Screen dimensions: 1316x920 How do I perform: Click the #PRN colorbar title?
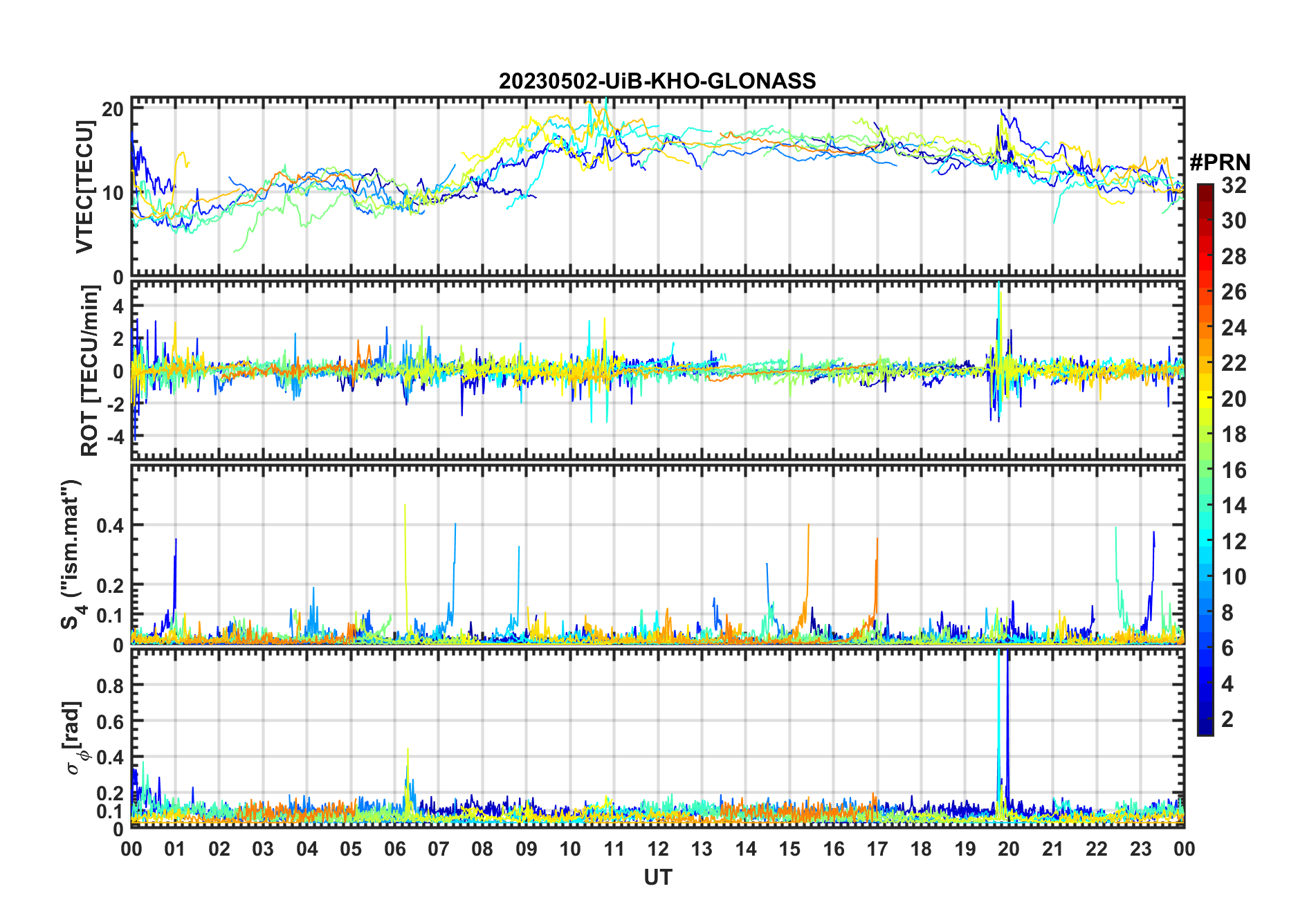click(1220, 163)
